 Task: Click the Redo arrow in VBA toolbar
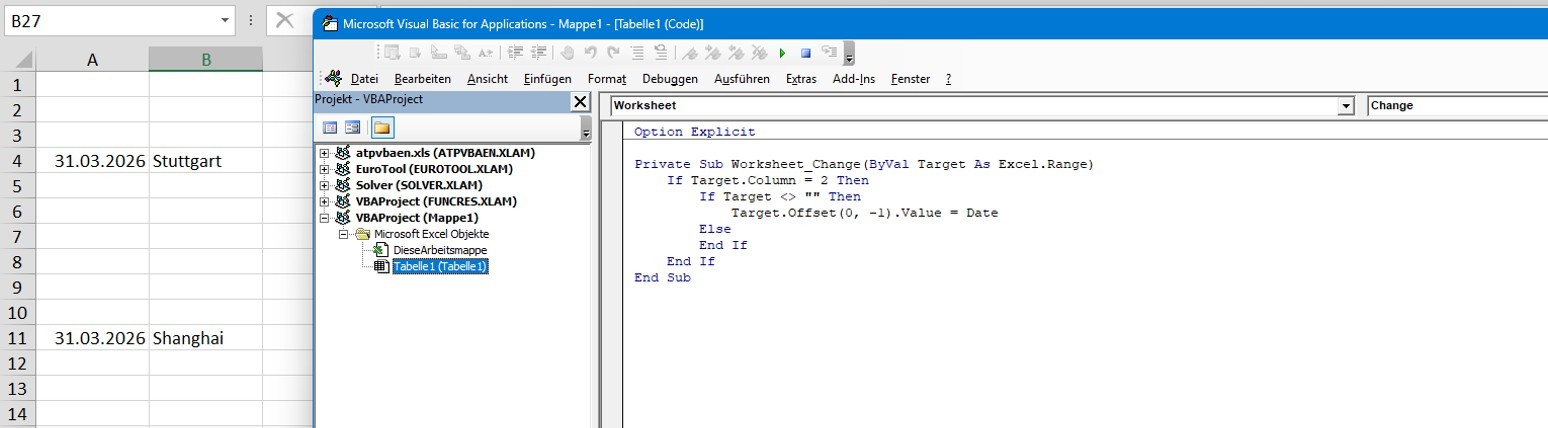pos(613,53)
